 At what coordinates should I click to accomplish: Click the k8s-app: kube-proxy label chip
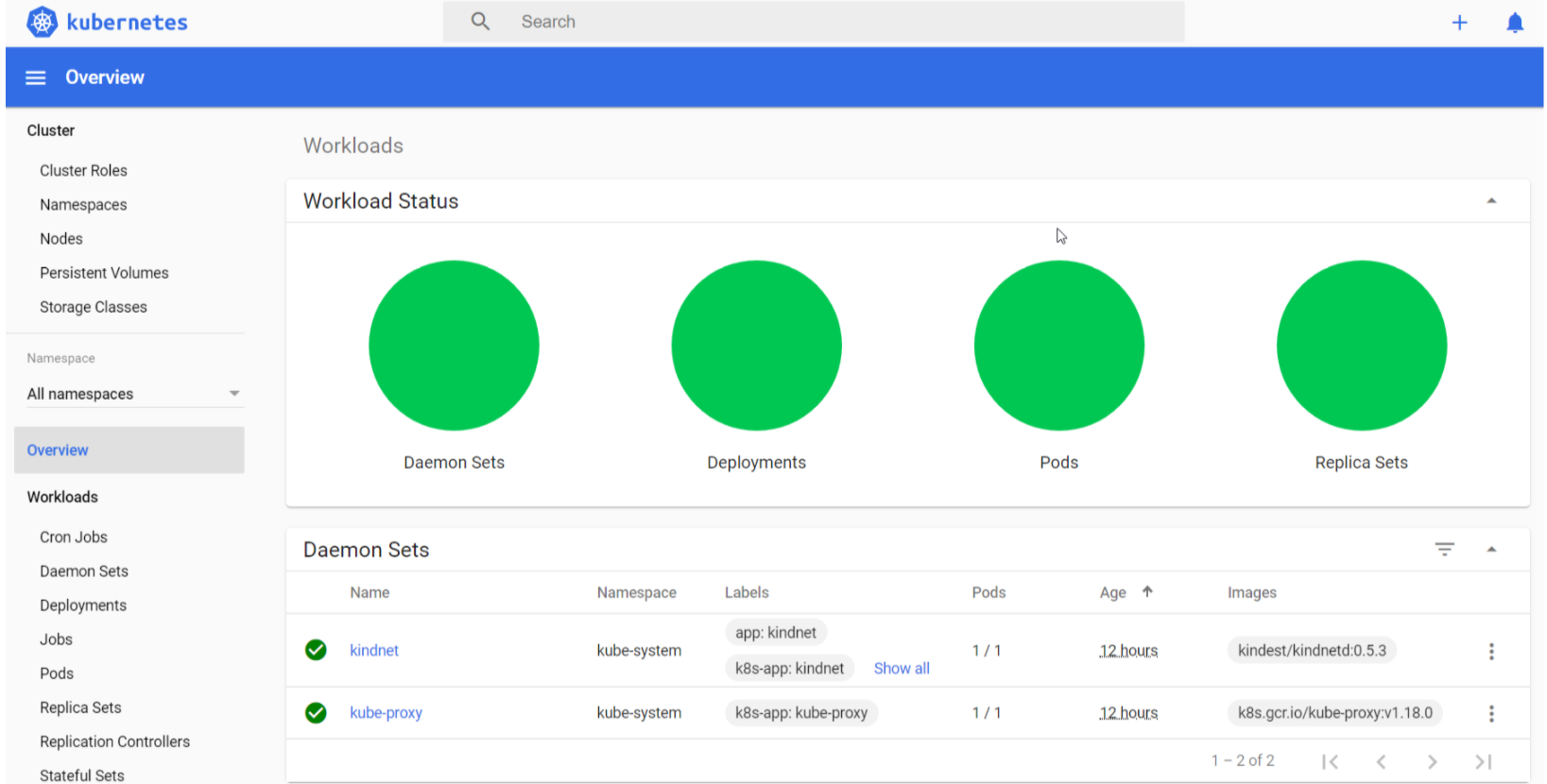pos(801,712)
